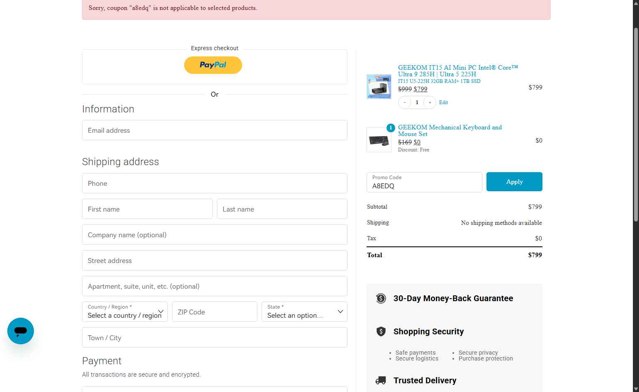Click Edit next to IT15 quantity
This screenshot has height=392, width=639.
tap(443, 102)
